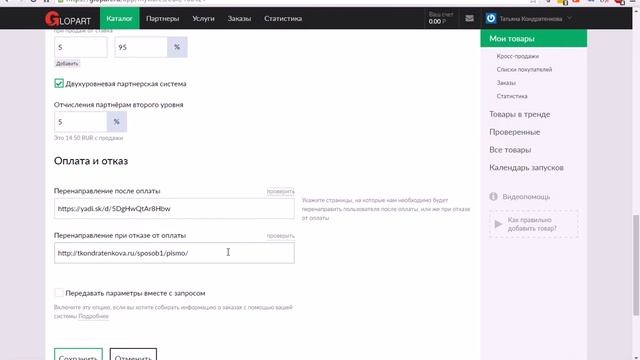Click проверить link for redirect after payment
Screen dimensions: 640x360
tap(280, 191)
